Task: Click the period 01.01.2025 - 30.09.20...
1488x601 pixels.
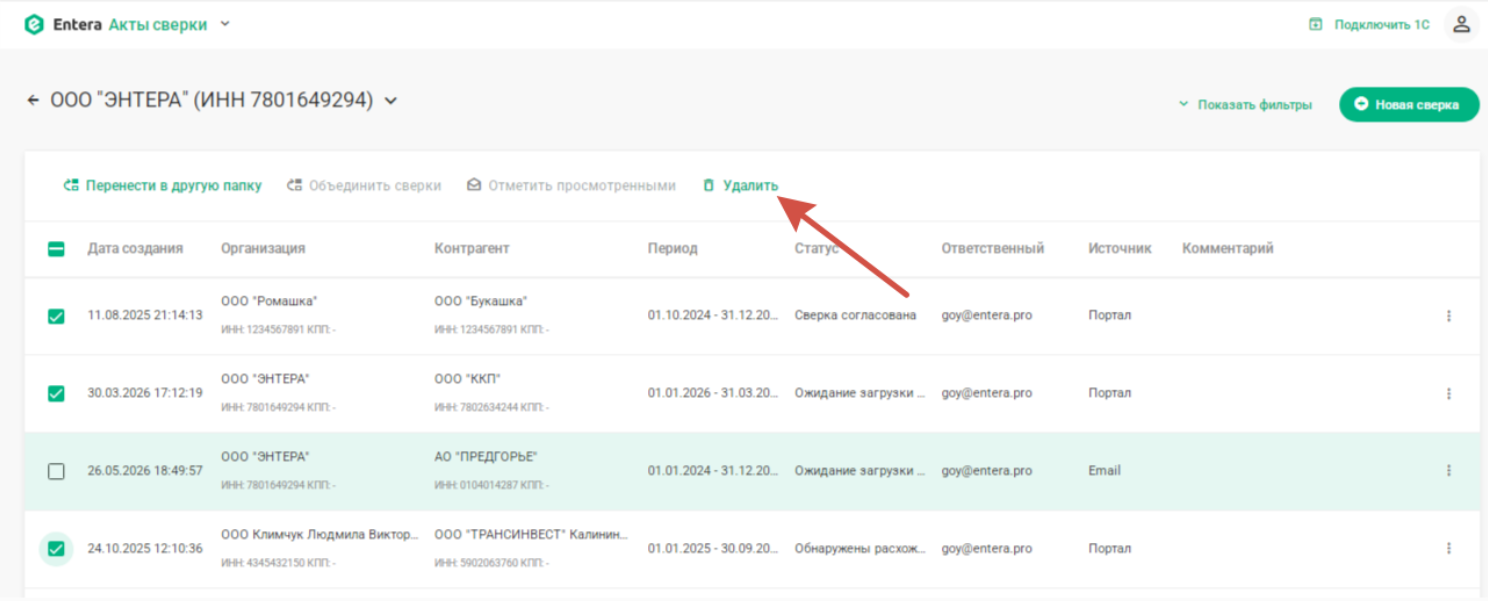Action: tap(713, 548)
